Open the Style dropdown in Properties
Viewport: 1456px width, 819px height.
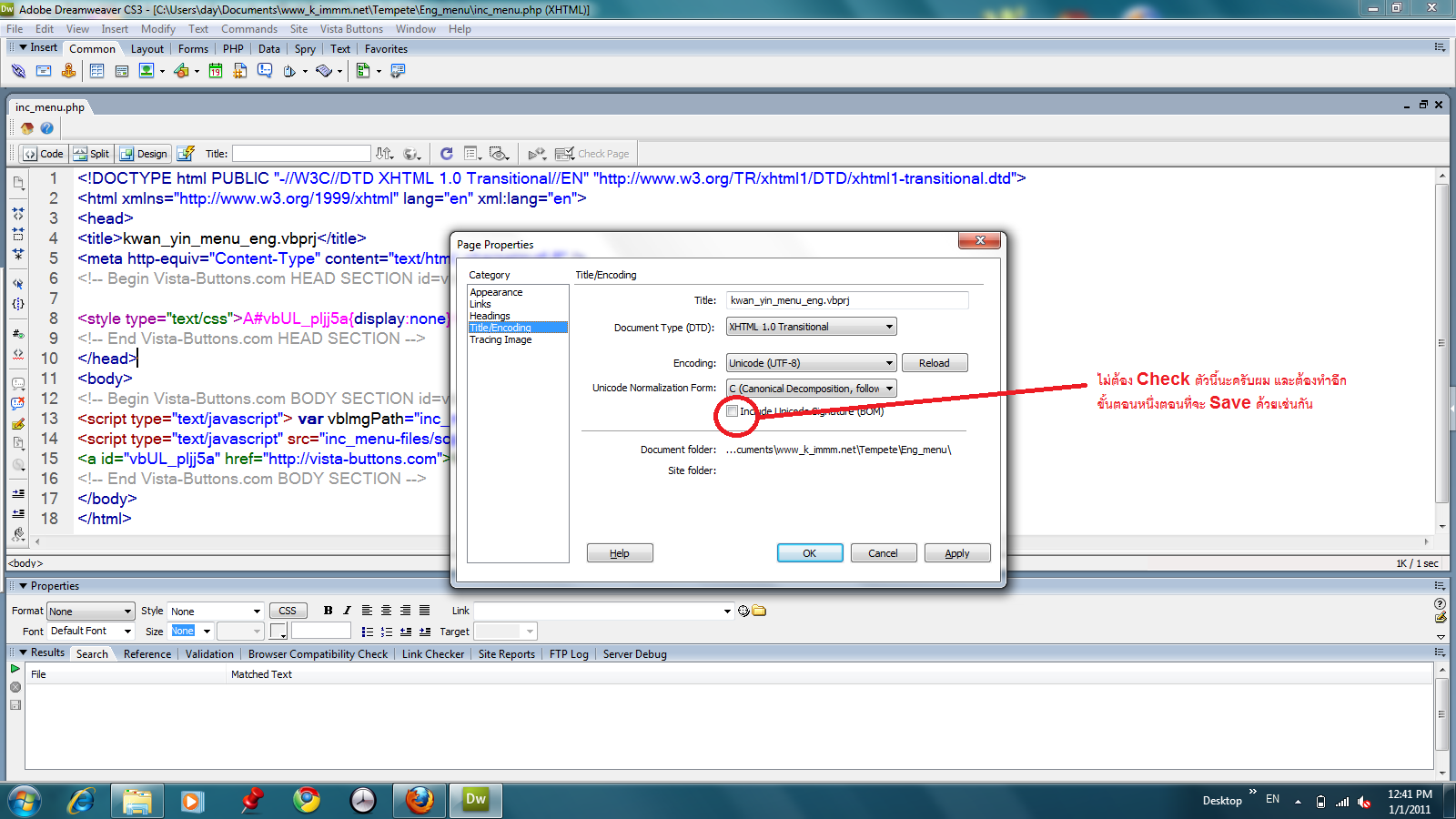tap(216, 612)
